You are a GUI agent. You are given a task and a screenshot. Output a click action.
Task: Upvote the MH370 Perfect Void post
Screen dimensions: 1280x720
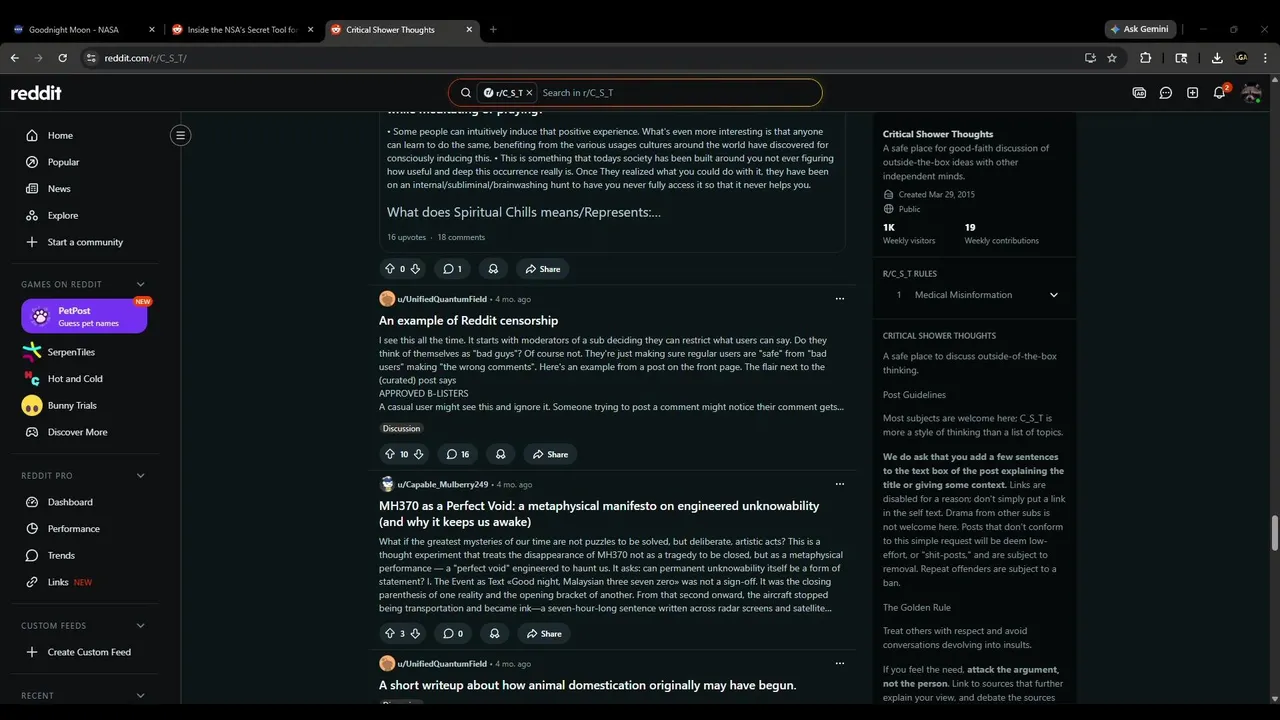click(x=390, y=633)
